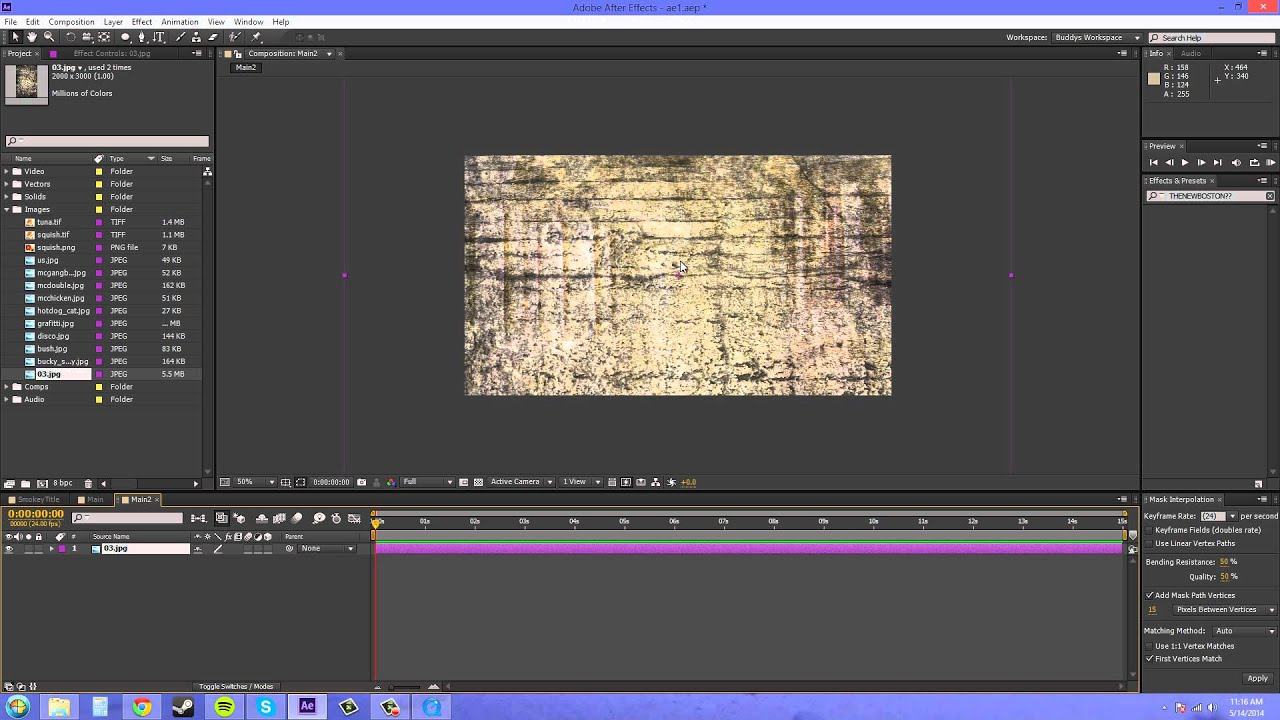Open the Parent None dropdown
The height and width of the screenshot is (720, 1280).
click(x=327, y=549)
